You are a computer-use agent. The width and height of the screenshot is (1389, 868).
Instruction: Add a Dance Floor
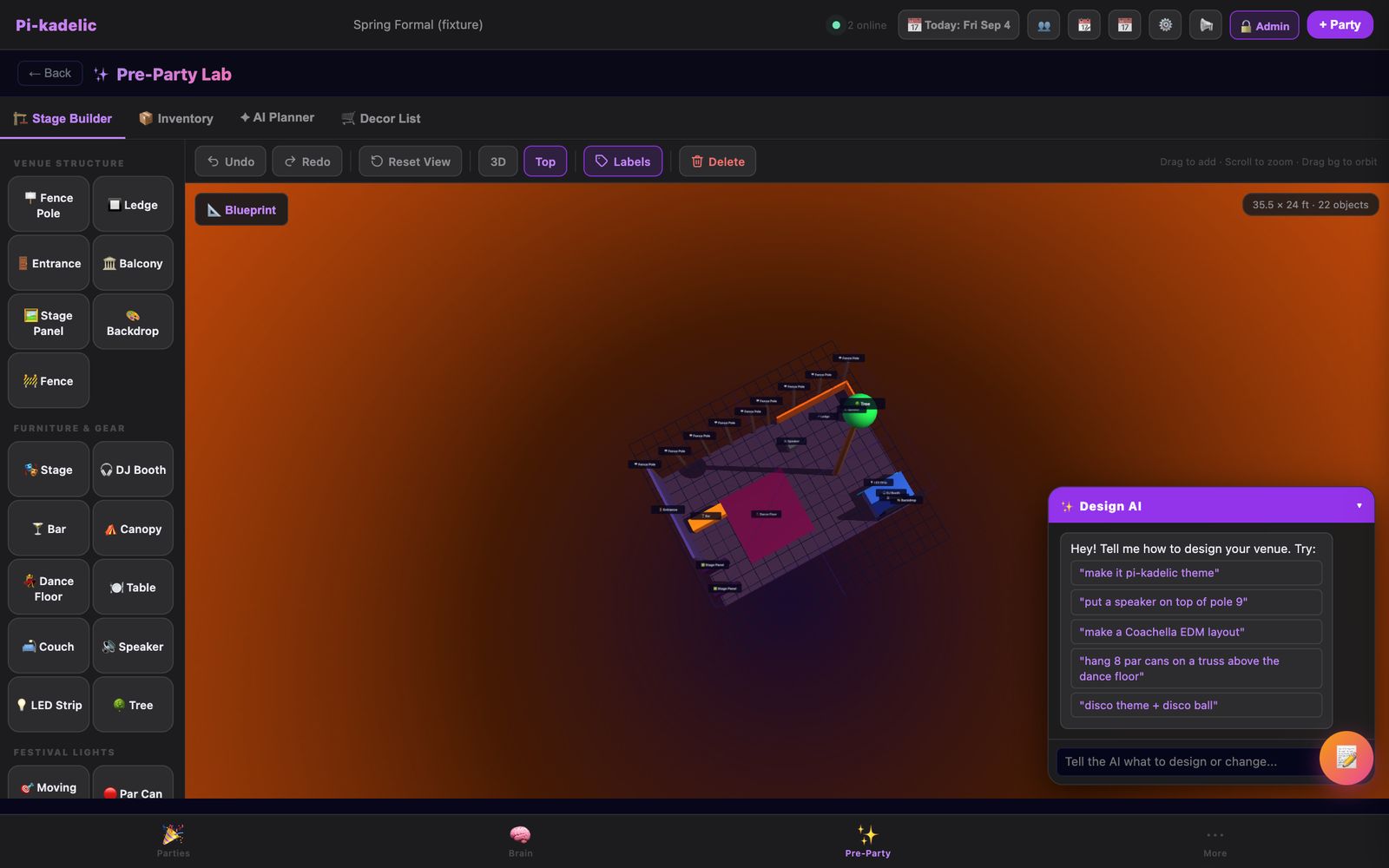[49, 588]
